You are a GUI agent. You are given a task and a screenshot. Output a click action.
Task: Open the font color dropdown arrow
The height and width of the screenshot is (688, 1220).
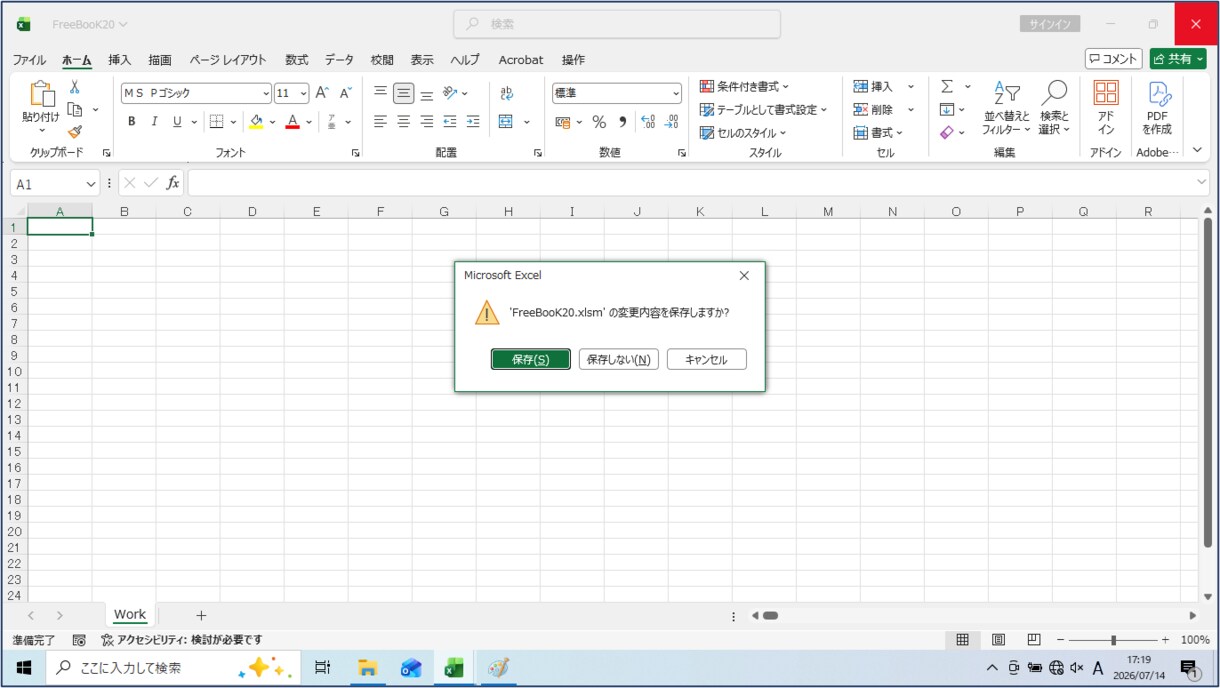[x=309, y=122]
